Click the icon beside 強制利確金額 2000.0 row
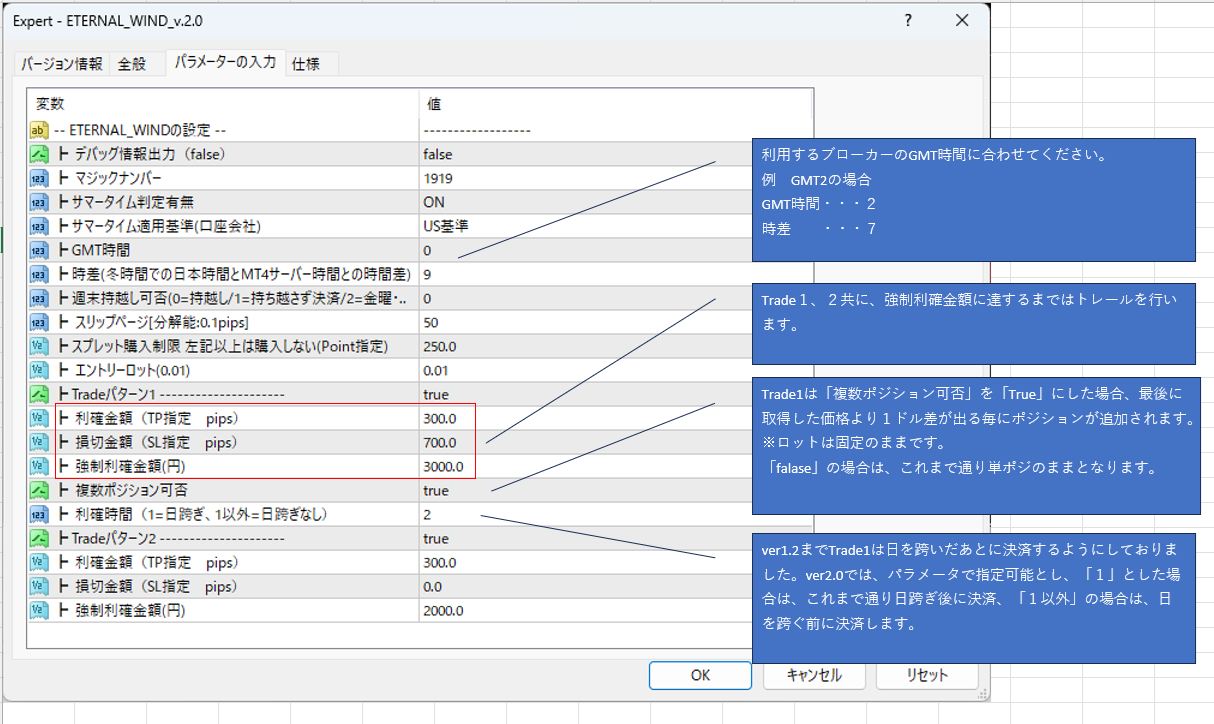 tap(39, 610)
